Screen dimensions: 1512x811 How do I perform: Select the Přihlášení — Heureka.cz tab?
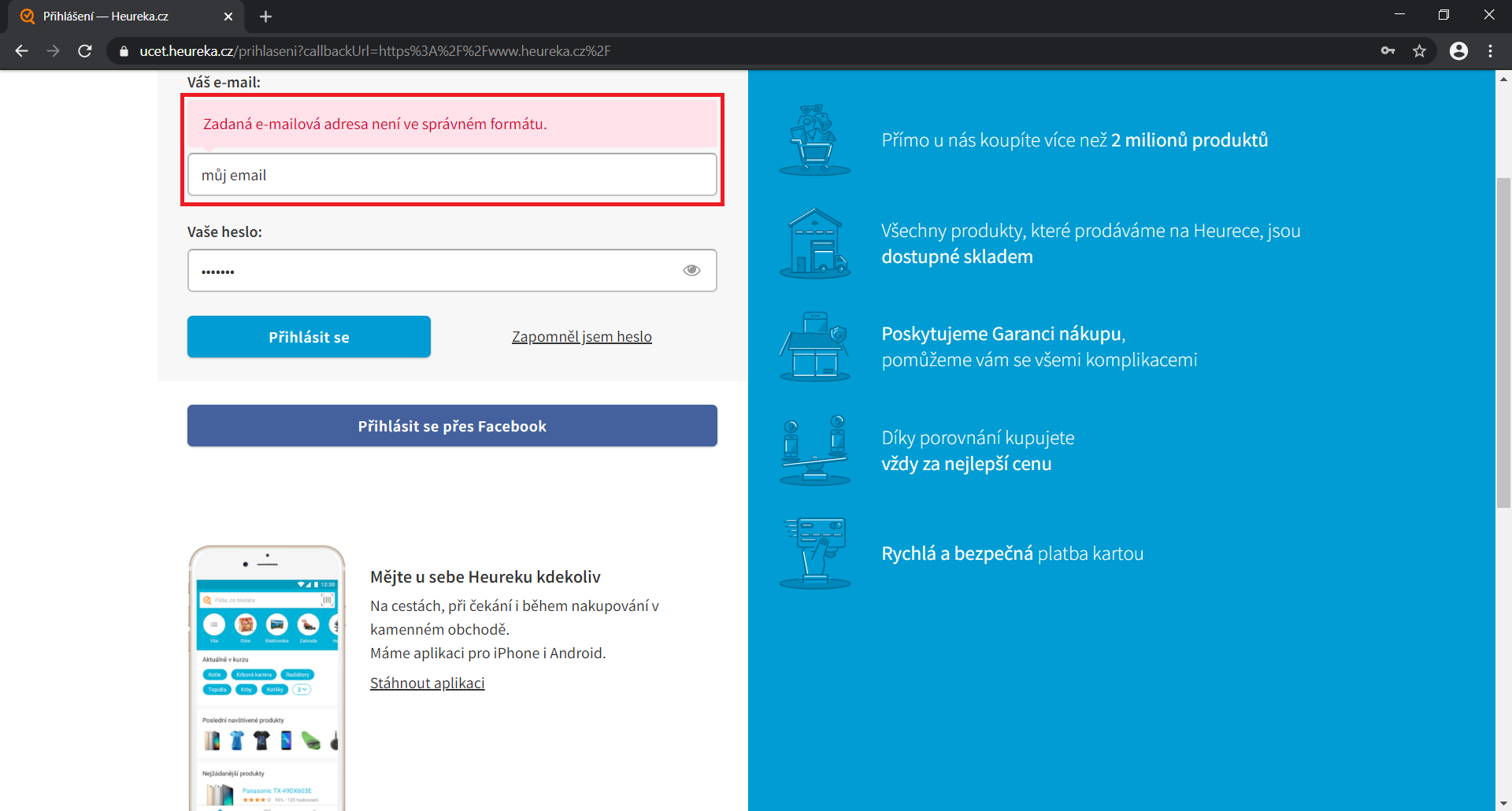126,17
